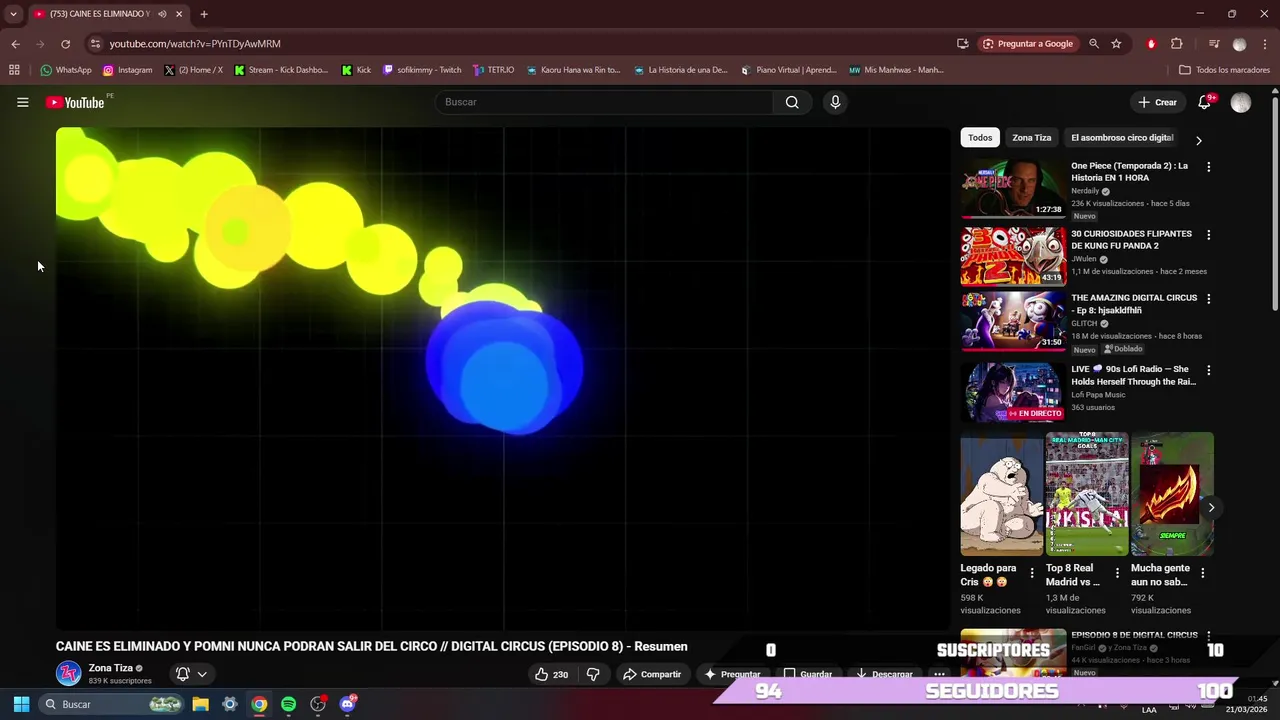1280x720 pixels.
Task: Select the Todos filter chip
Action: (x=980, y=138)
